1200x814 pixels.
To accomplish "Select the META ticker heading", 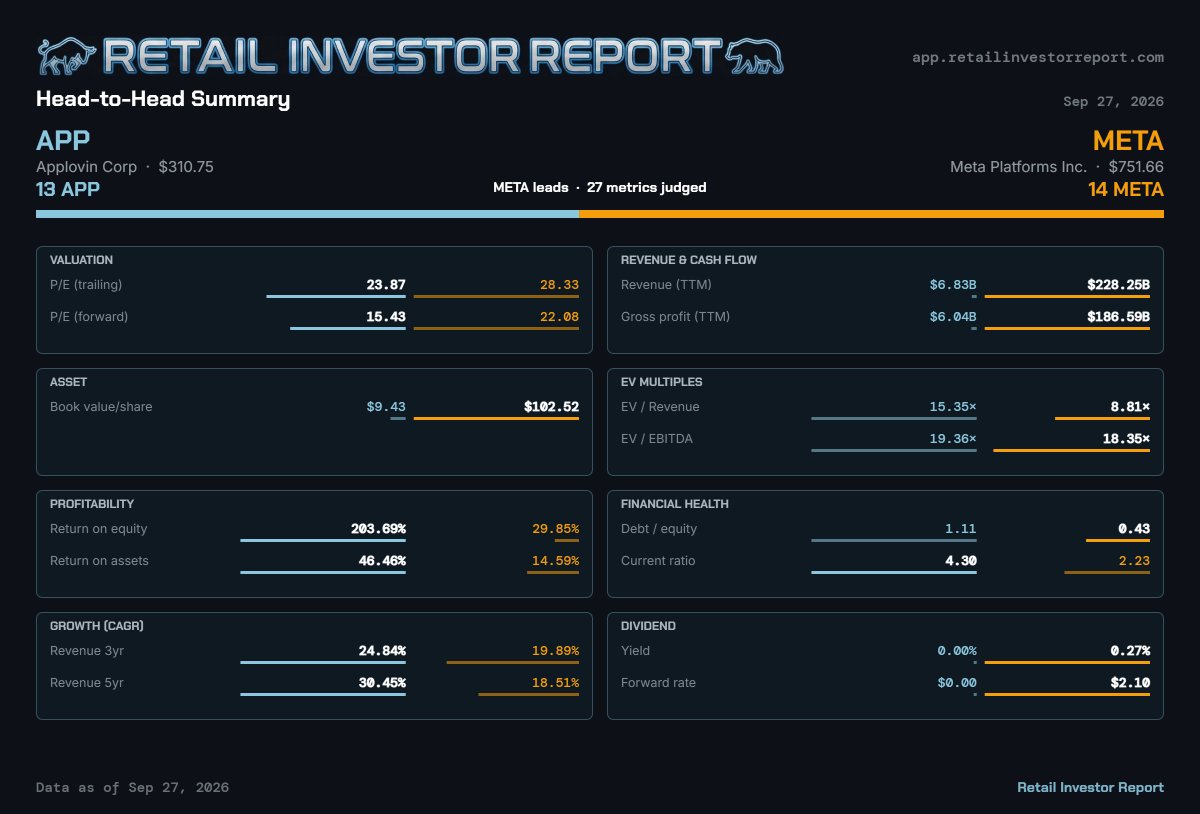I will pyautogui.click(x=1128, y=140).
